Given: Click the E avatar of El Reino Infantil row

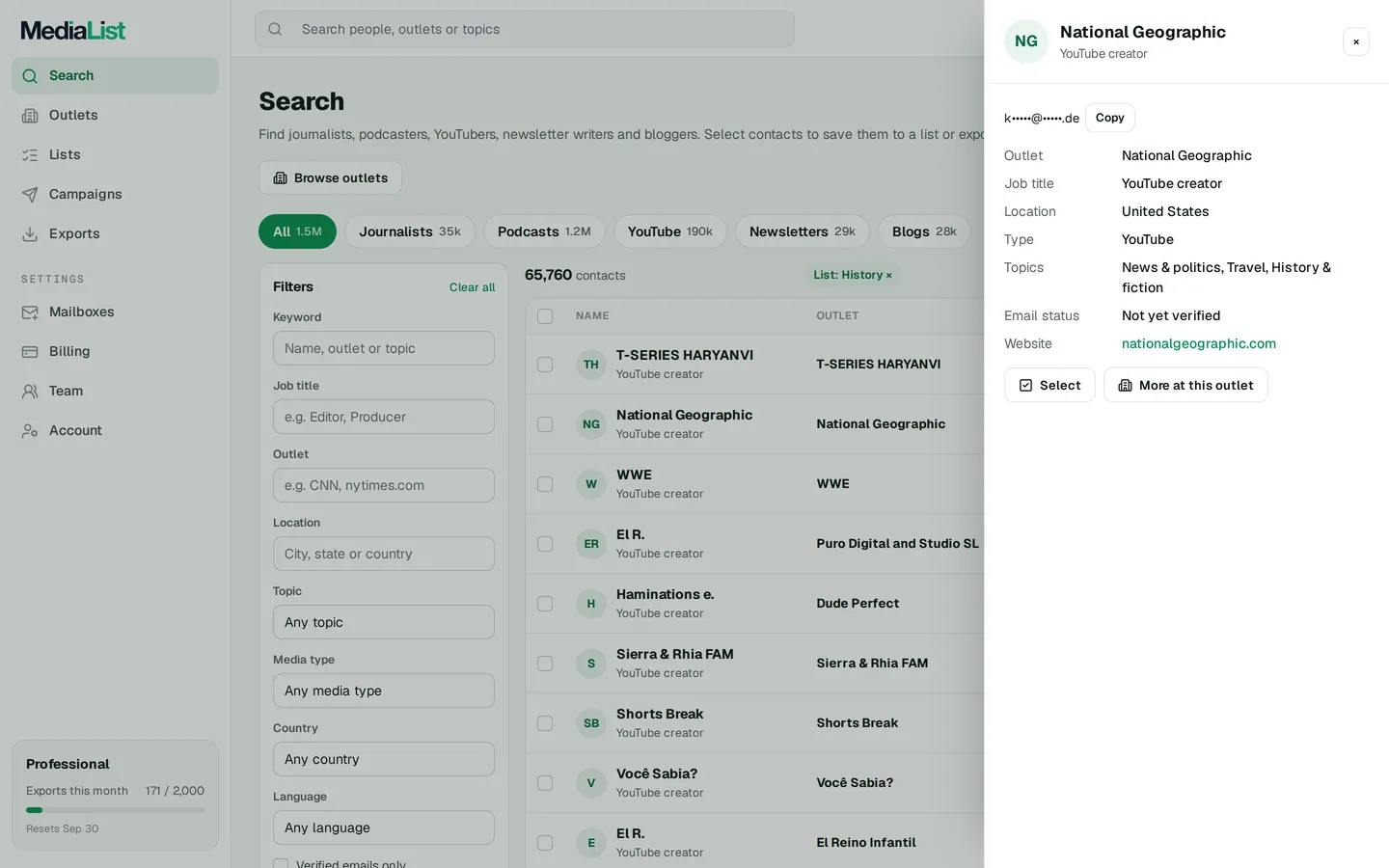Looking at the screenshot, I should 591,843.
